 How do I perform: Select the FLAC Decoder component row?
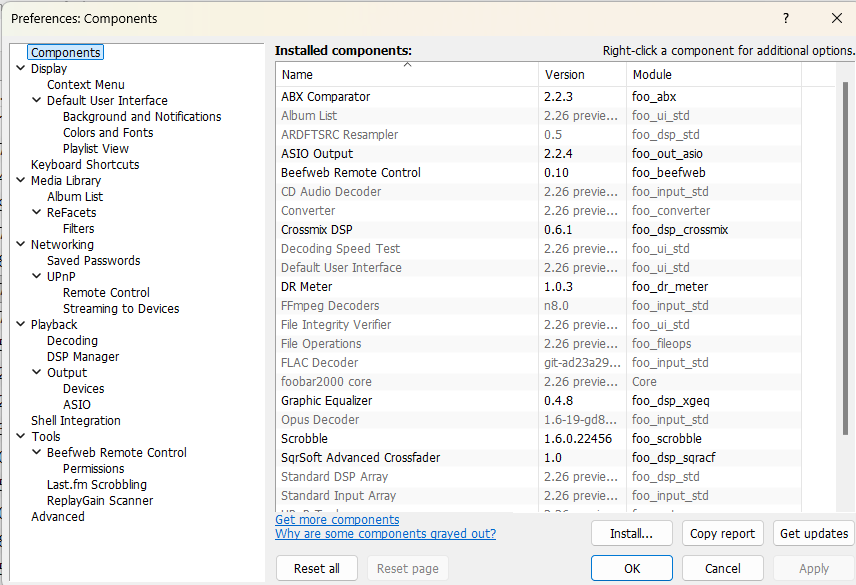click(538, 362)
